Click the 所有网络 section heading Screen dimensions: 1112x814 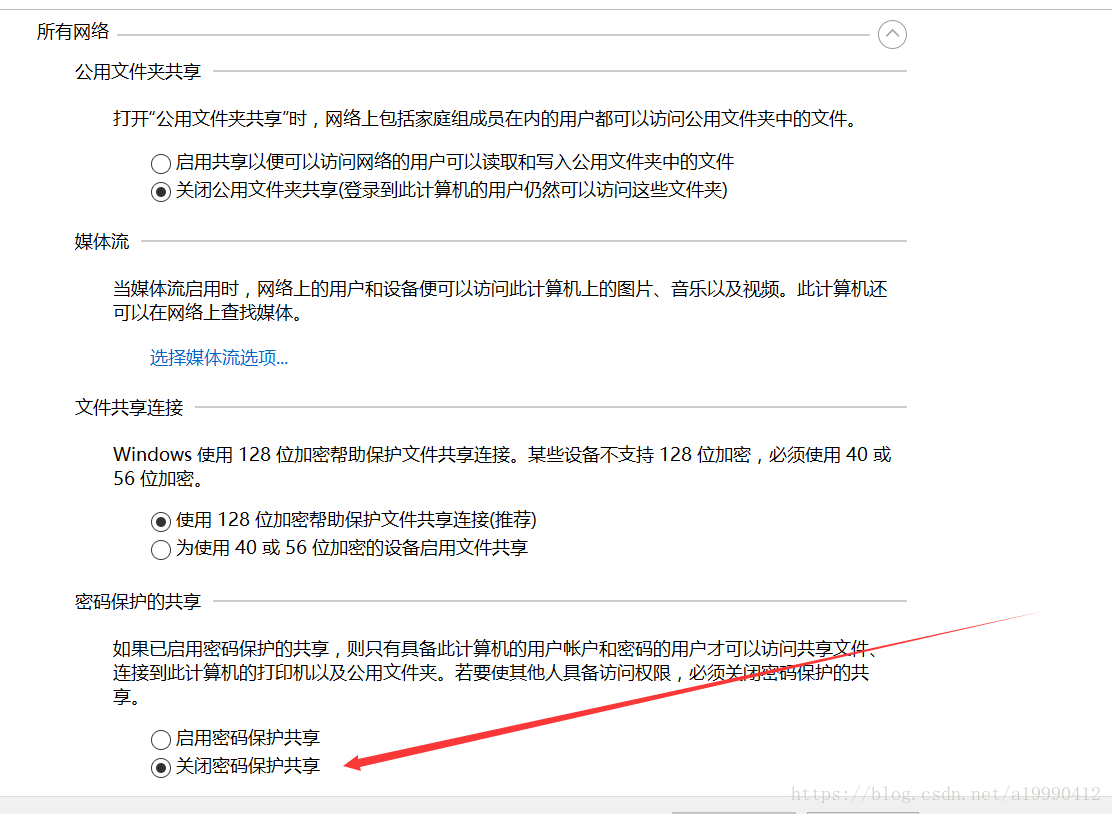click(73, 32)
